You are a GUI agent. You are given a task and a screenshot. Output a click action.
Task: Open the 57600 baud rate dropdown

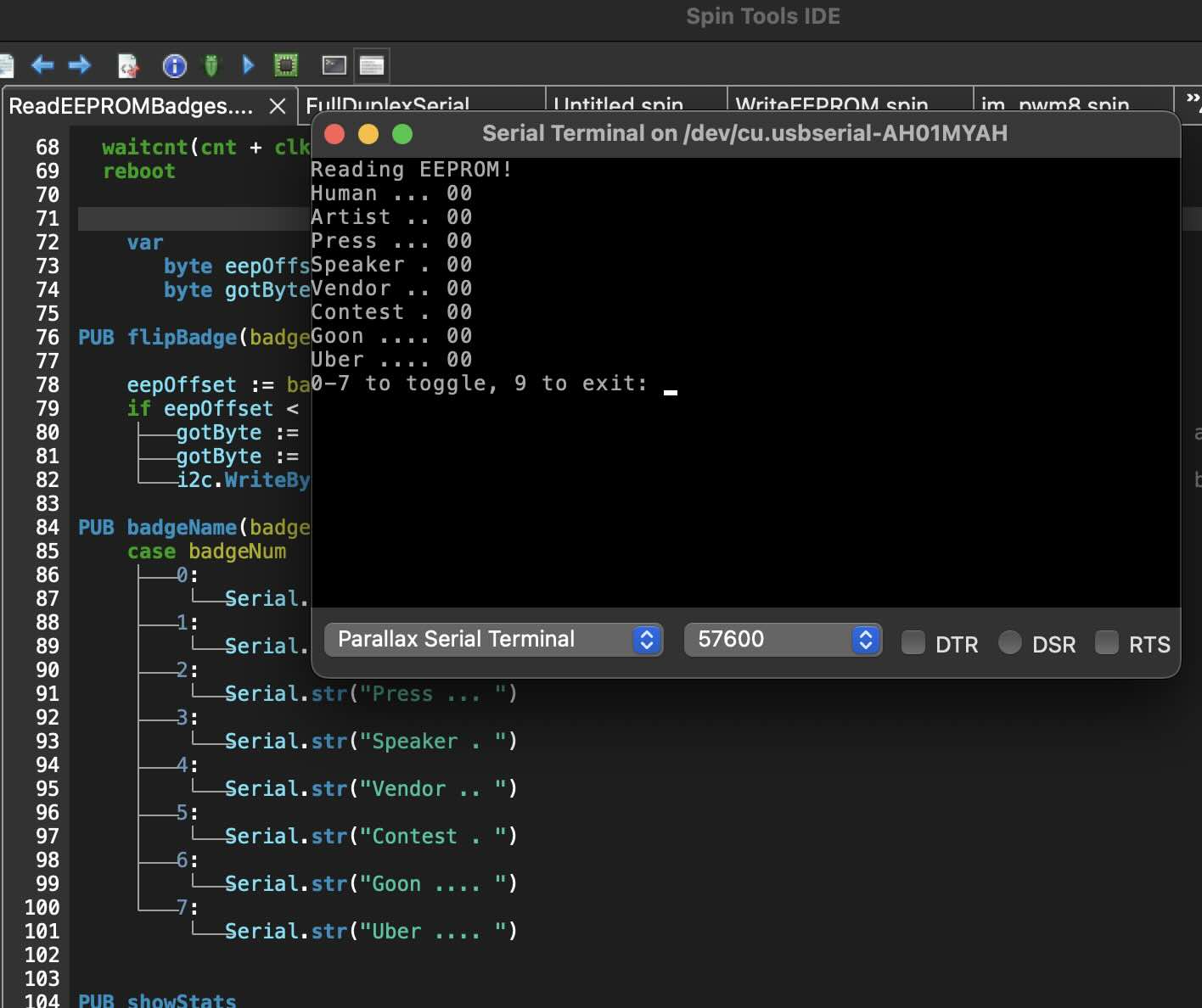point(783,639)
